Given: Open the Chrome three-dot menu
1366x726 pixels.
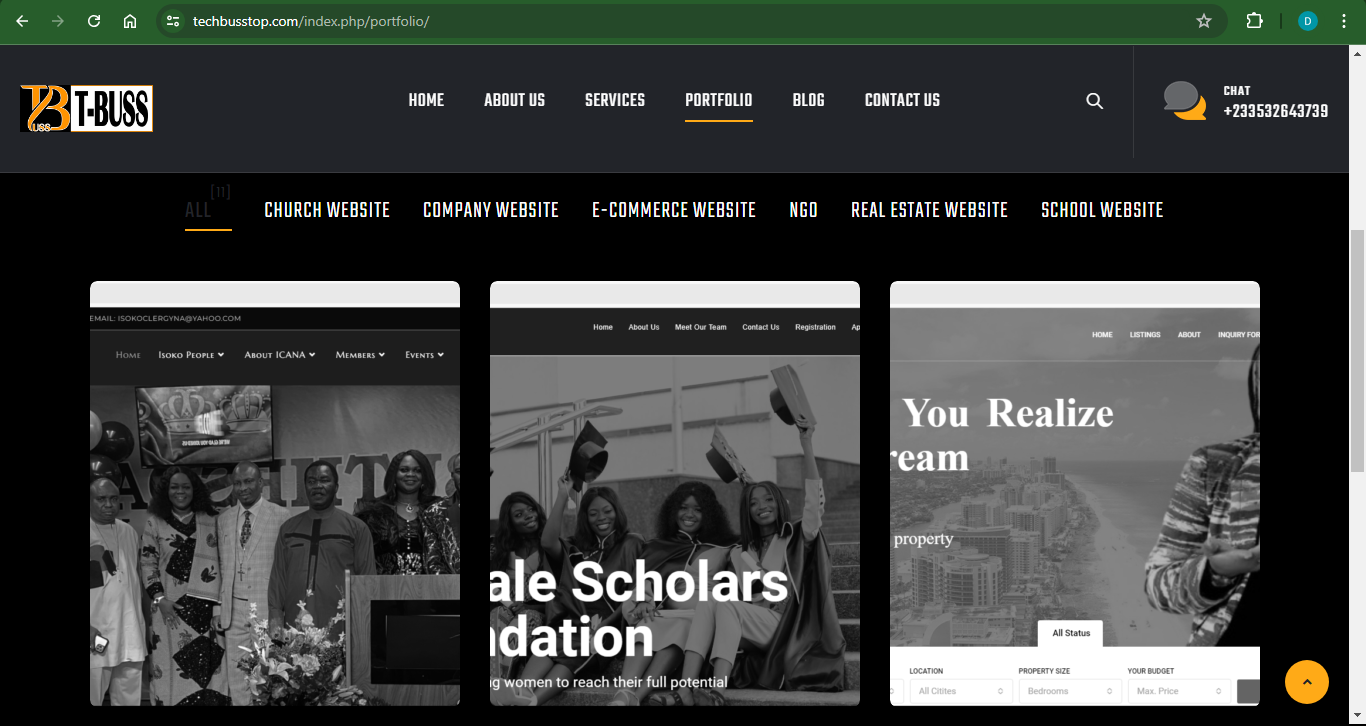Looking at the screenshot, I should [1344, 21].
